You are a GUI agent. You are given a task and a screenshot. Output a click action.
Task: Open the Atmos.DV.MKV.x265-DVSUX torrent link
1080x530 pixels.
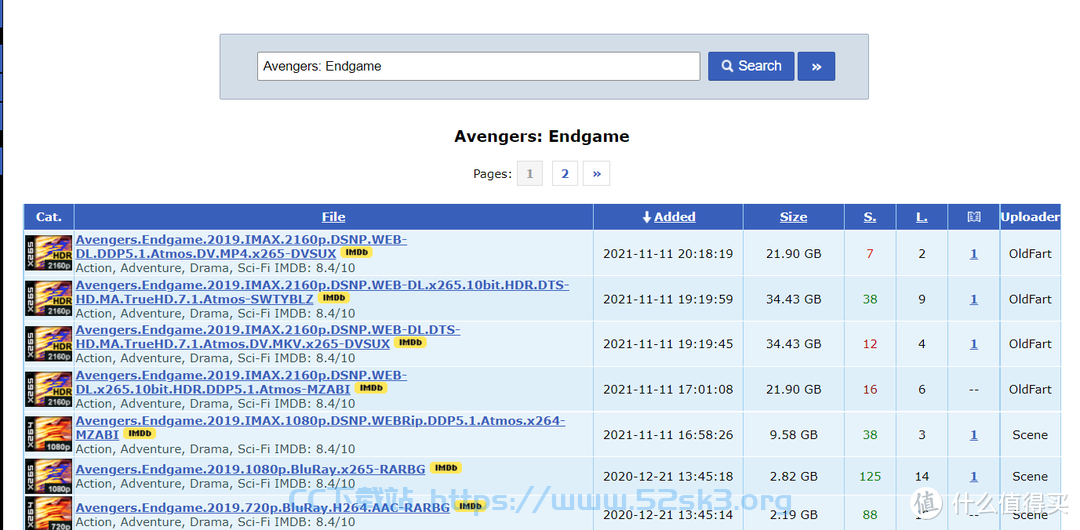[268, 336]
